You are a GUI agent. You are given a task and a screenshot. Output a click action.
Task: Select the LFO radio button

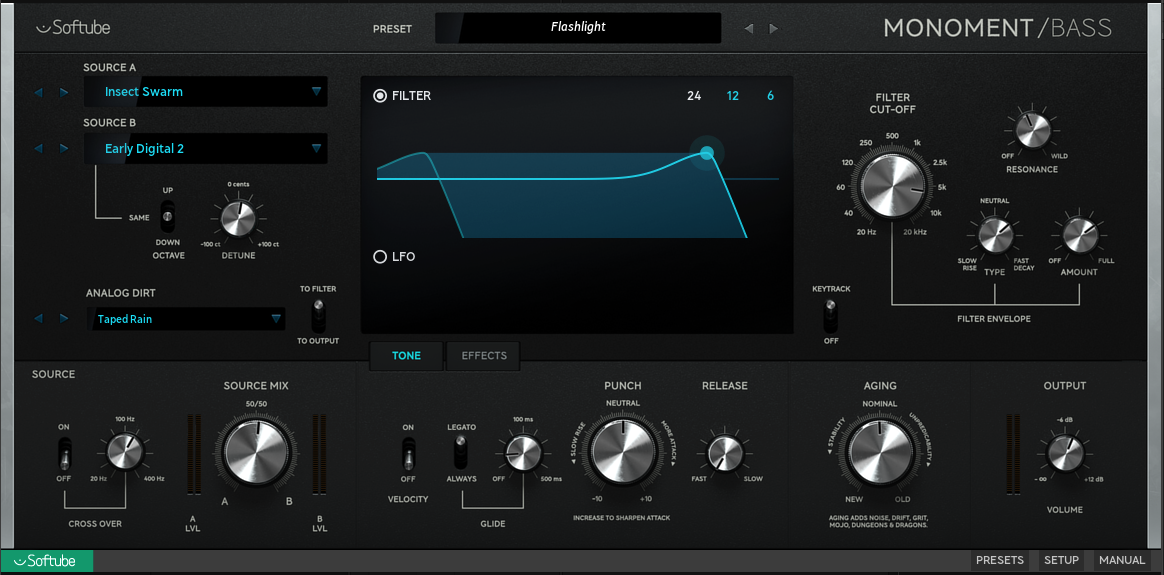pyautogui.click(x=380, y=257)
